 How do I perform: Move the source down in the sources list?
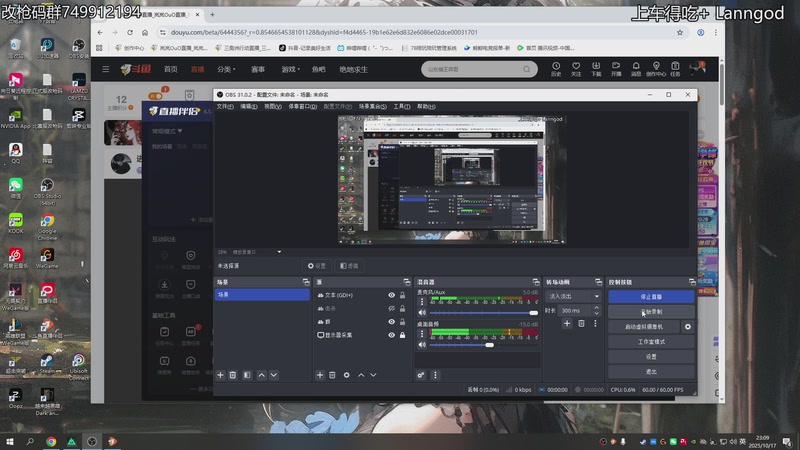click(373, 375)
